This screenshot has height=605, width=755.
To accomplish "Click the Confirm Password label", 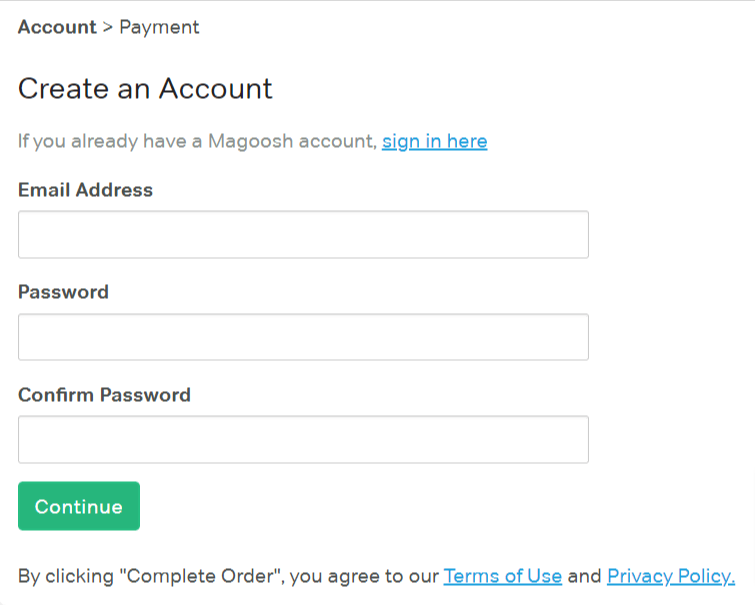I will (x=104, y=395).
